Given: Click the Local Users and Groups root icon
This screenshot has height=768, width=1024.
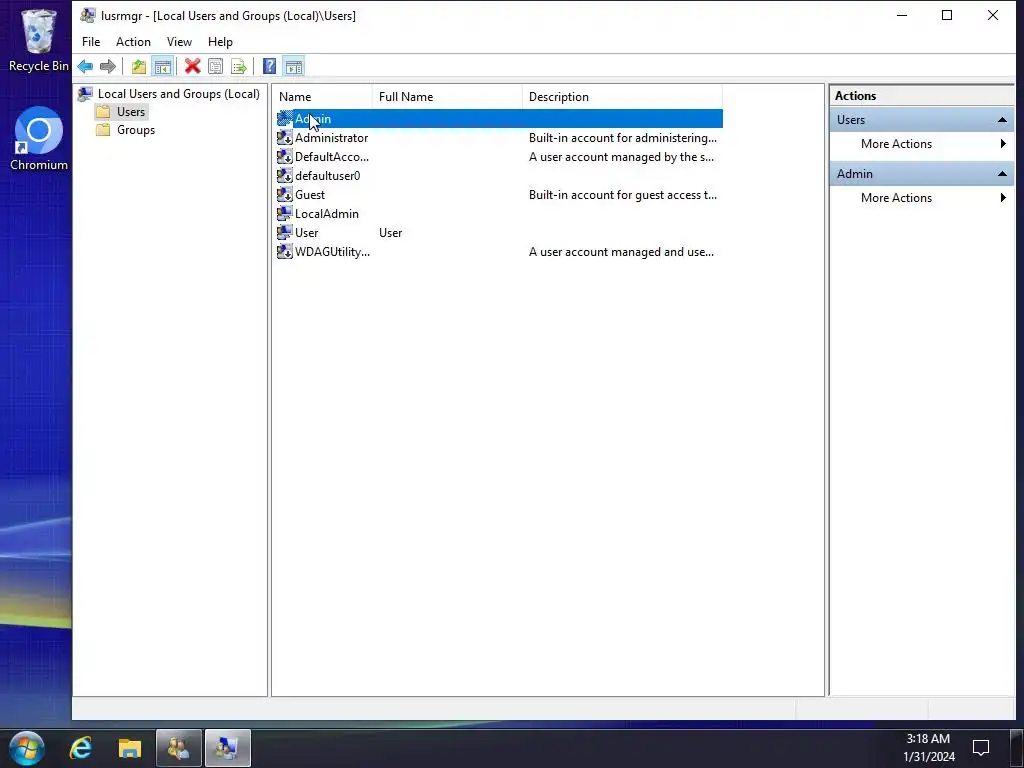Looking at the screenshot, I should pos(85,94).
